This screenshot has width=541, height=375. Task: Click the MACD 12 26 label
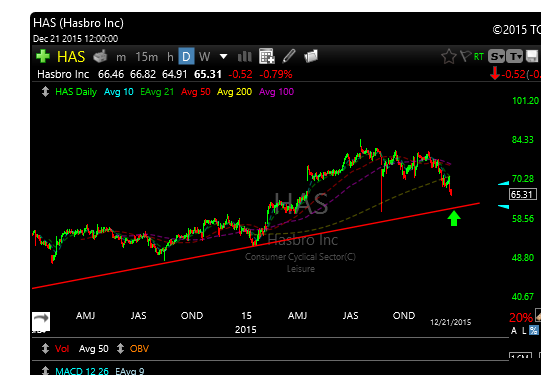tap(82, 372)
